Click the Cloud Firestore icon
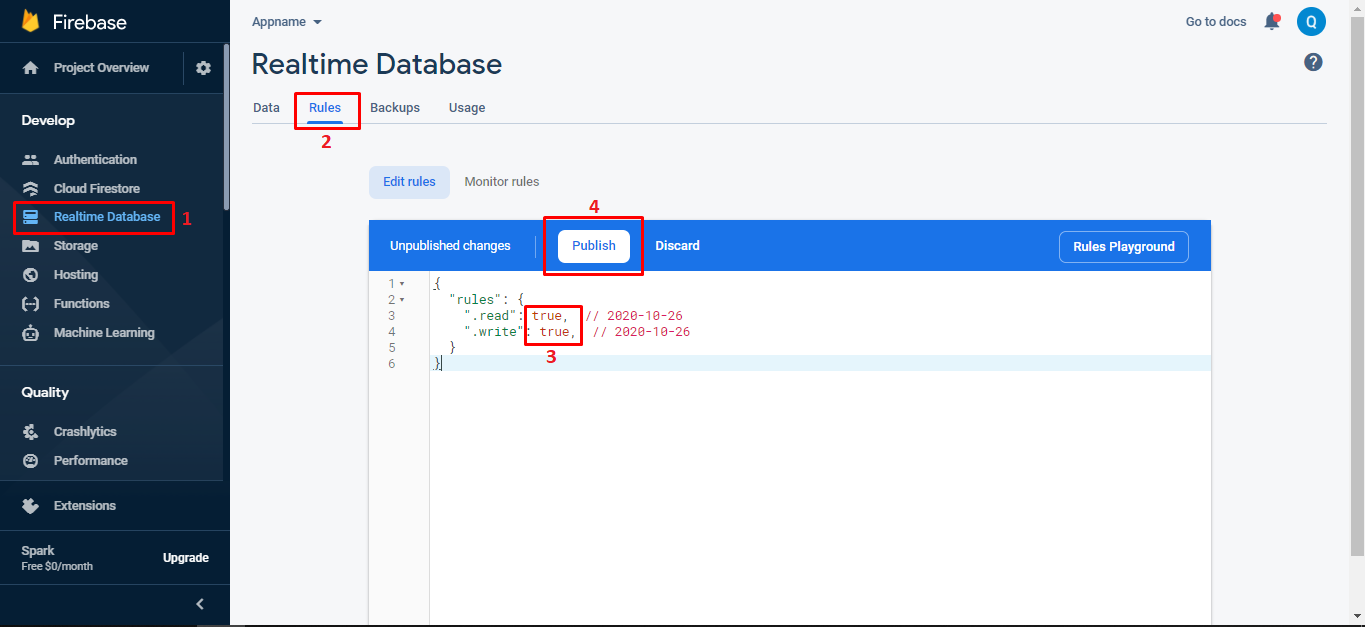The height and width of the screenshot is (627, 1365). click(31, 189)
